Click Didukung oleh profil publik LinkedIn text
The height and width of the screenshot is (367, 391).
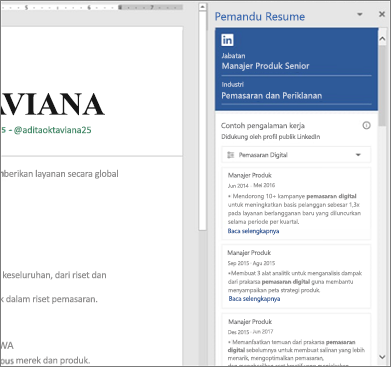(x=270, y=137)
